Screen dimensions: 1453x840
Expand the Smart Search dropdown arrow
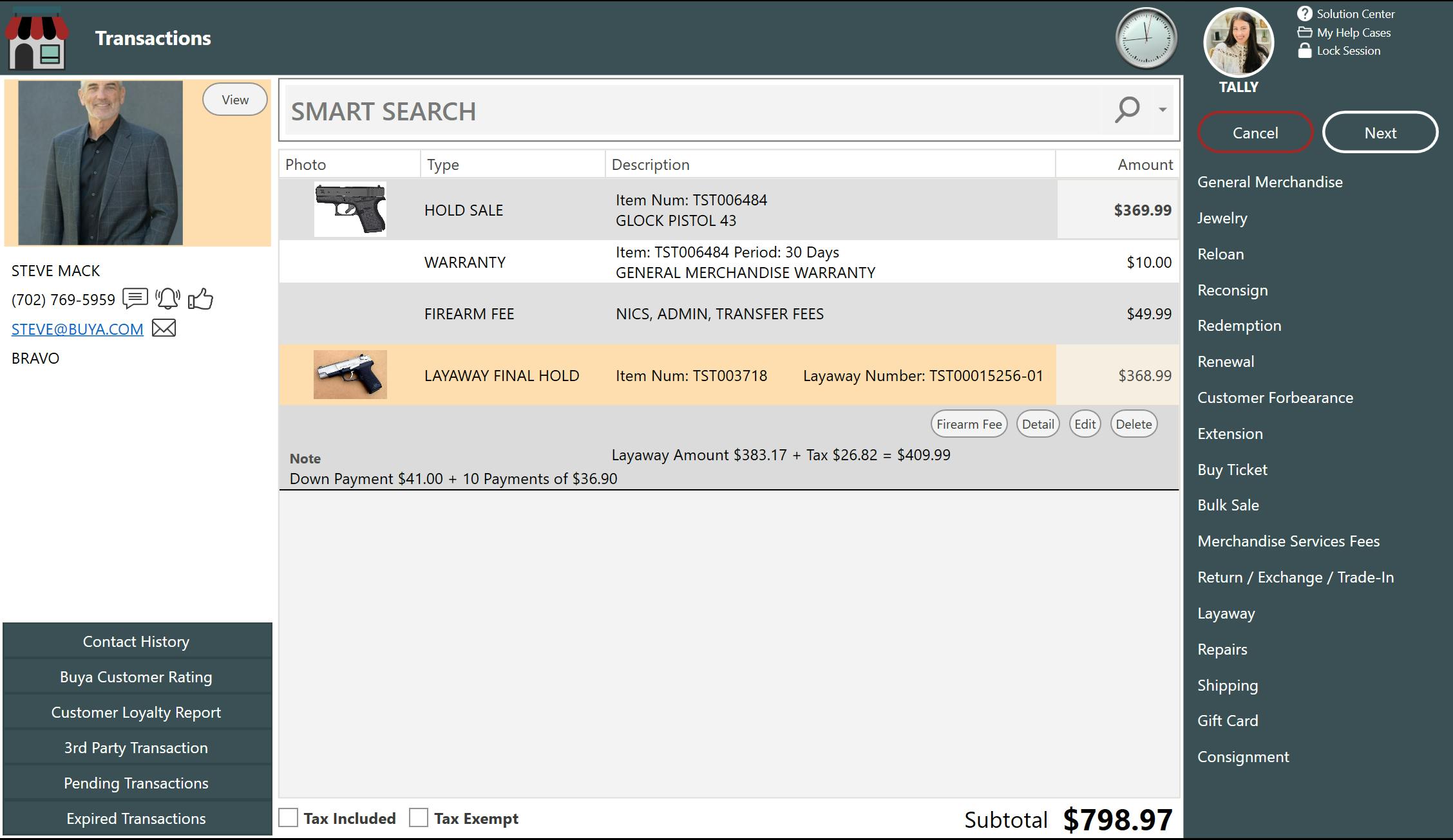coord(1163,110)
